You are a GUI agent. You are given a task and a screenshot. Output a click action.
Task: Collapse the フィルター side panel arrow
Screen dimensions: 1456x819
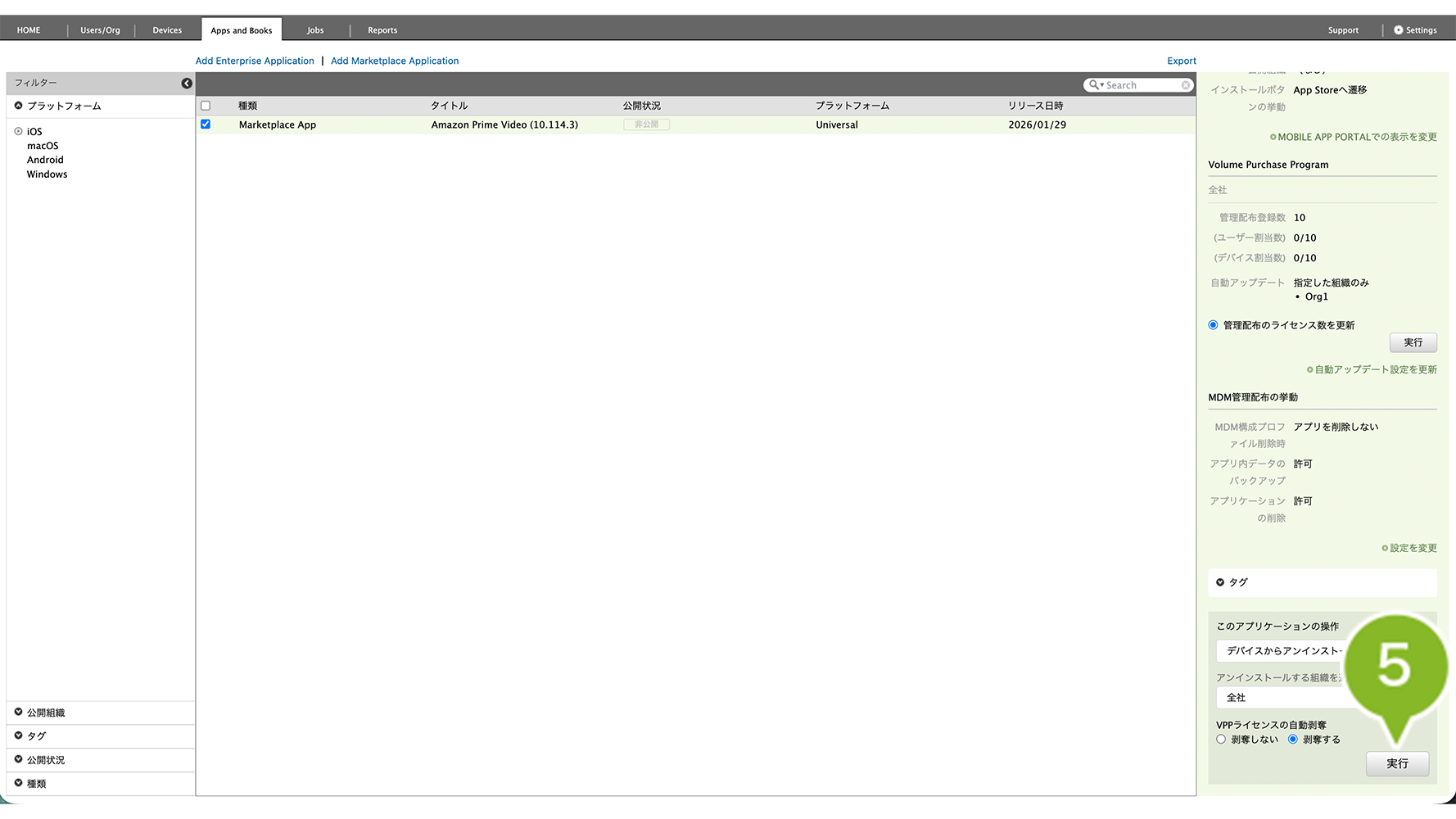pyautogui.click(x=187, y=84)
